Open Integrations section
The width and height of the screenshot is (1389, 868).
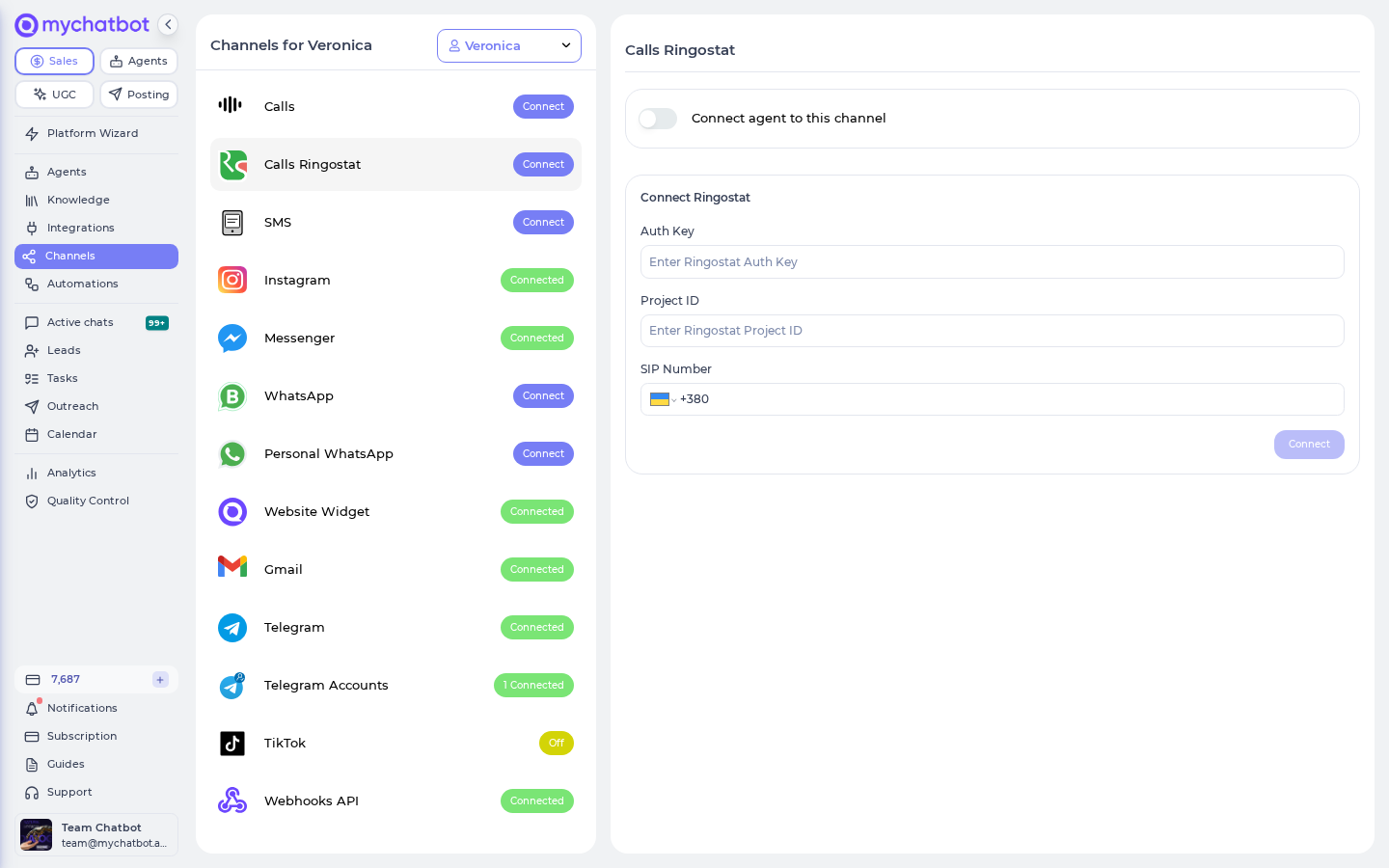coord(96,228)
